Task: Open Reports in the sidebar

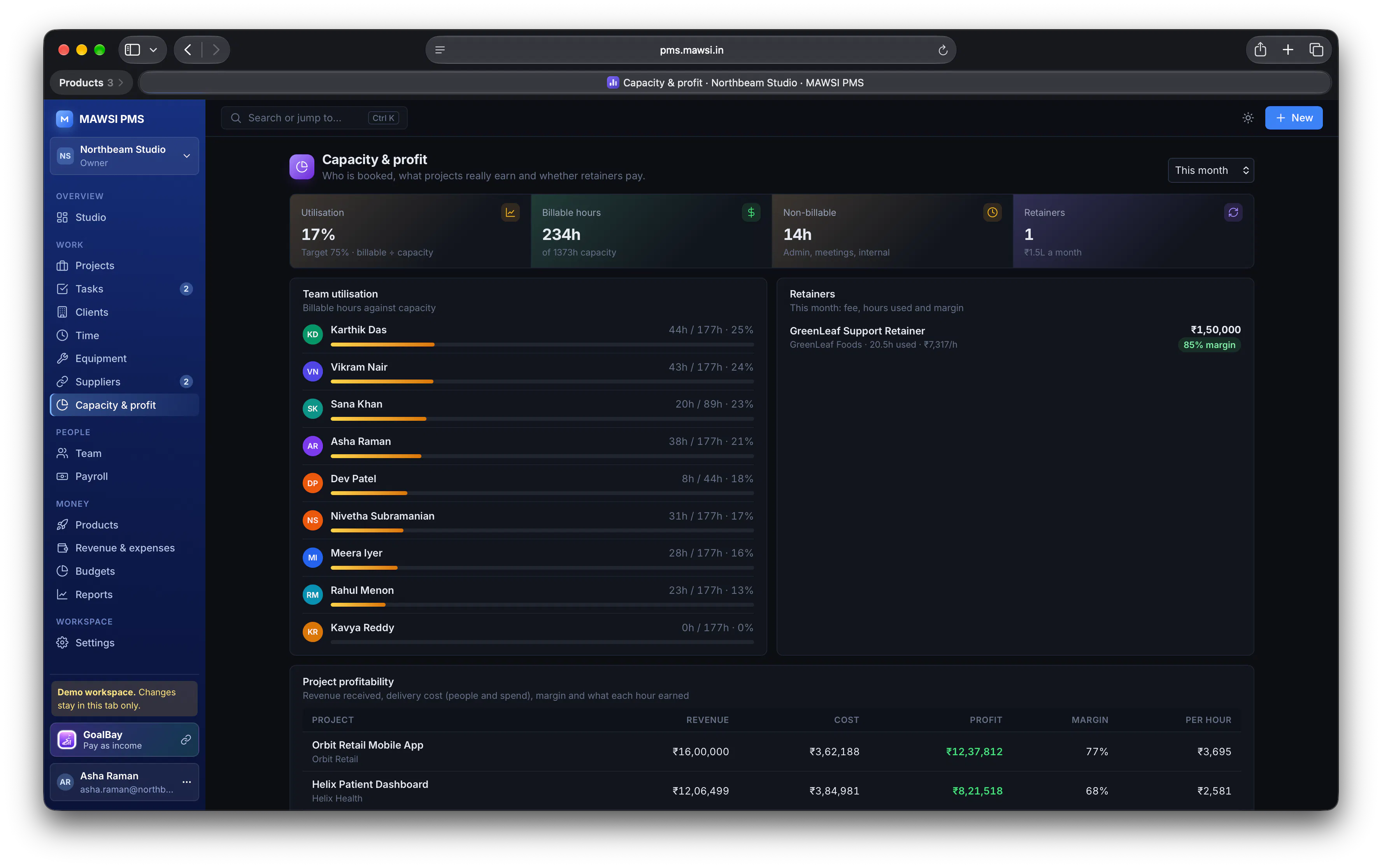Action: pos(125,594)
